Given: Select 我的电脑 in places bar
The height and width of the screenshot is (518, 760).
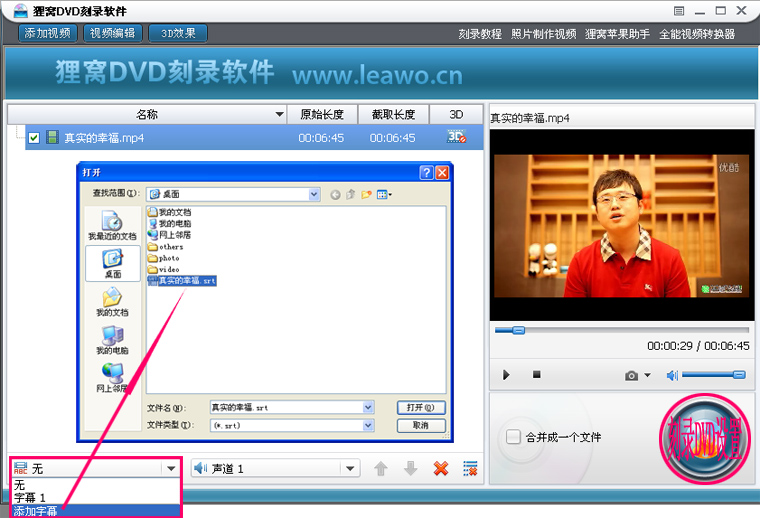Looking at the screenshot, I should click(x=112, y=340).
